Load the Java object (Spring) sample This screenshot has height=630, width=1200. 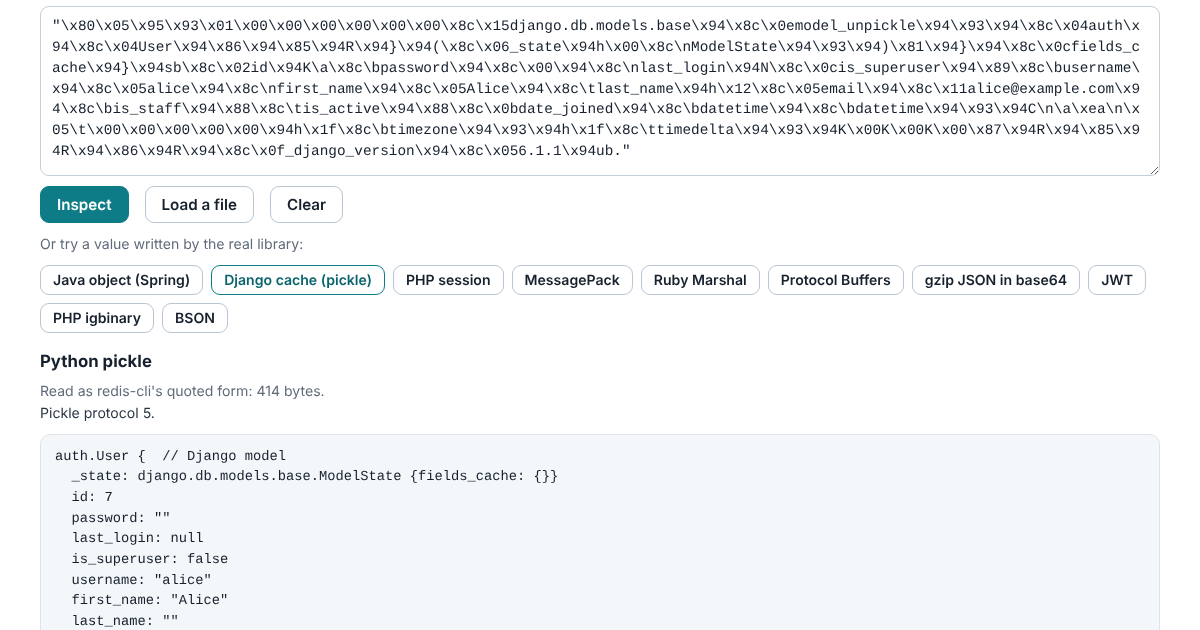(122, 280)
